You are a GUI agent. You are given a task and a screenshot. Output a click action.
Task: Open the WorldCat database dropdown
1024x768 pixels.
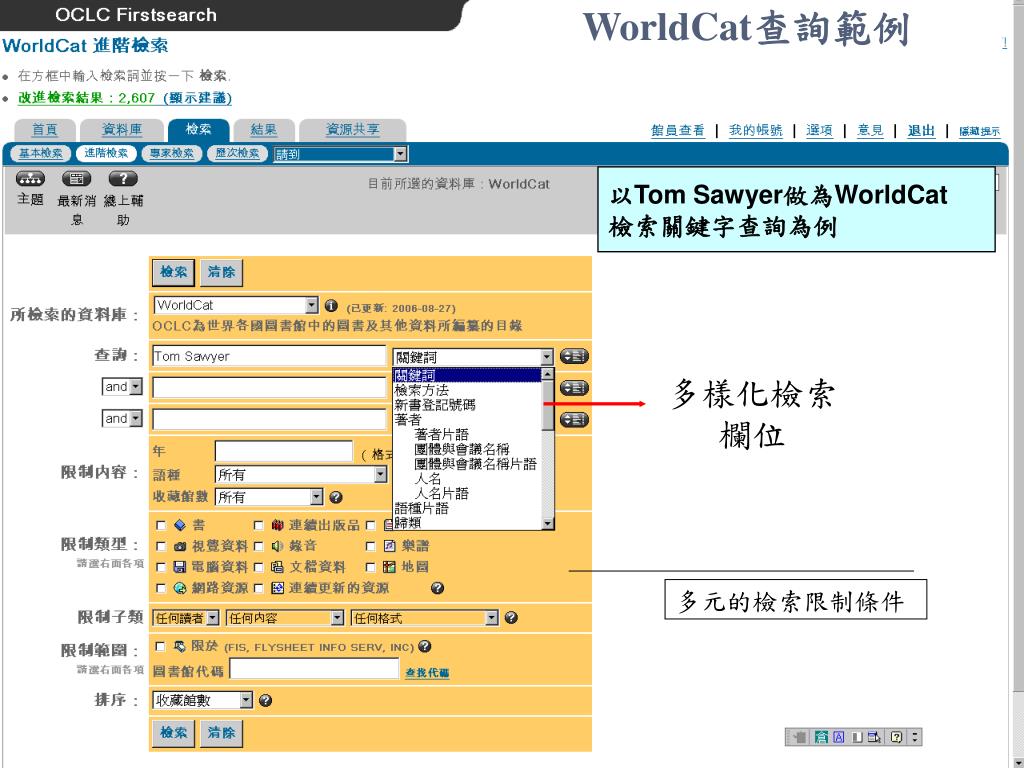coord(236,305)
